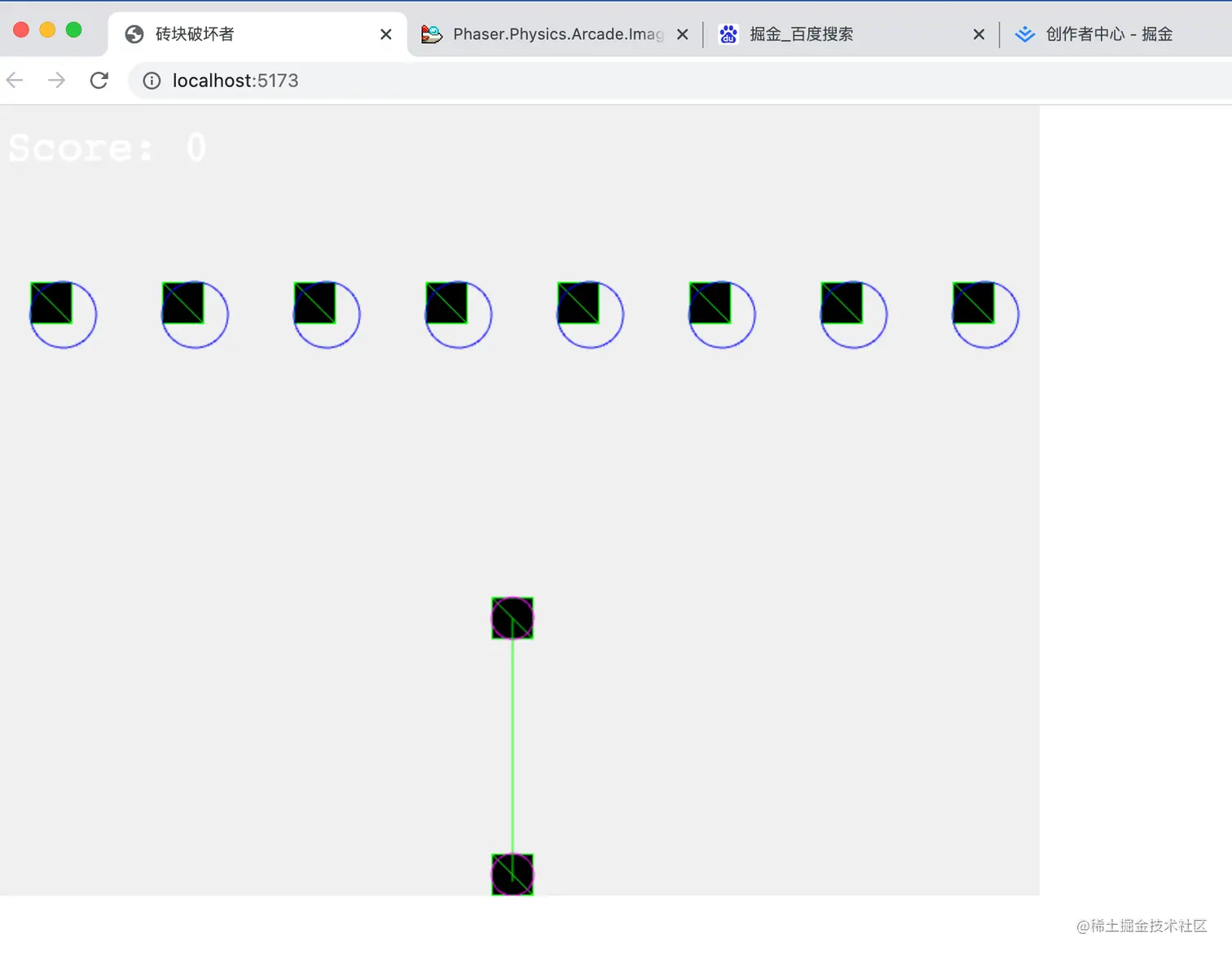Click the ball at the bottom edge of canvas

pyautogui.click(x=513, y=874)
